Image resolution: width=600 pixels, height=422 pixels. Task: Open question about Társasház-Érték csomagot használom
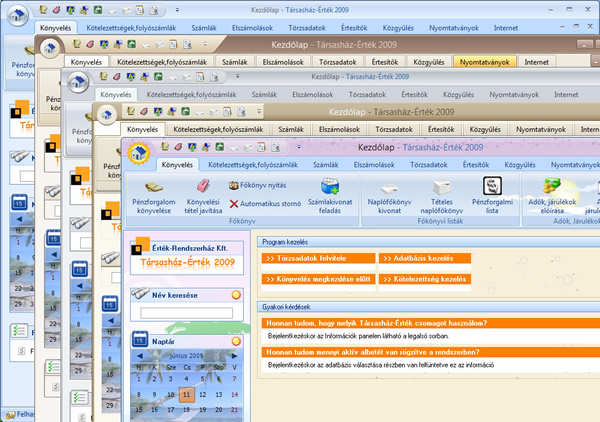coord(430,323)
